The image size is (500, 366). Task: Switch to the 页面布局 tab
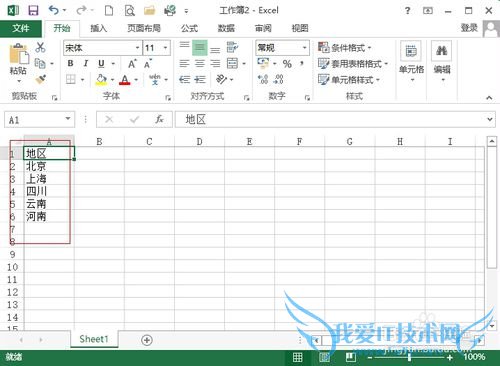[144, 29]
